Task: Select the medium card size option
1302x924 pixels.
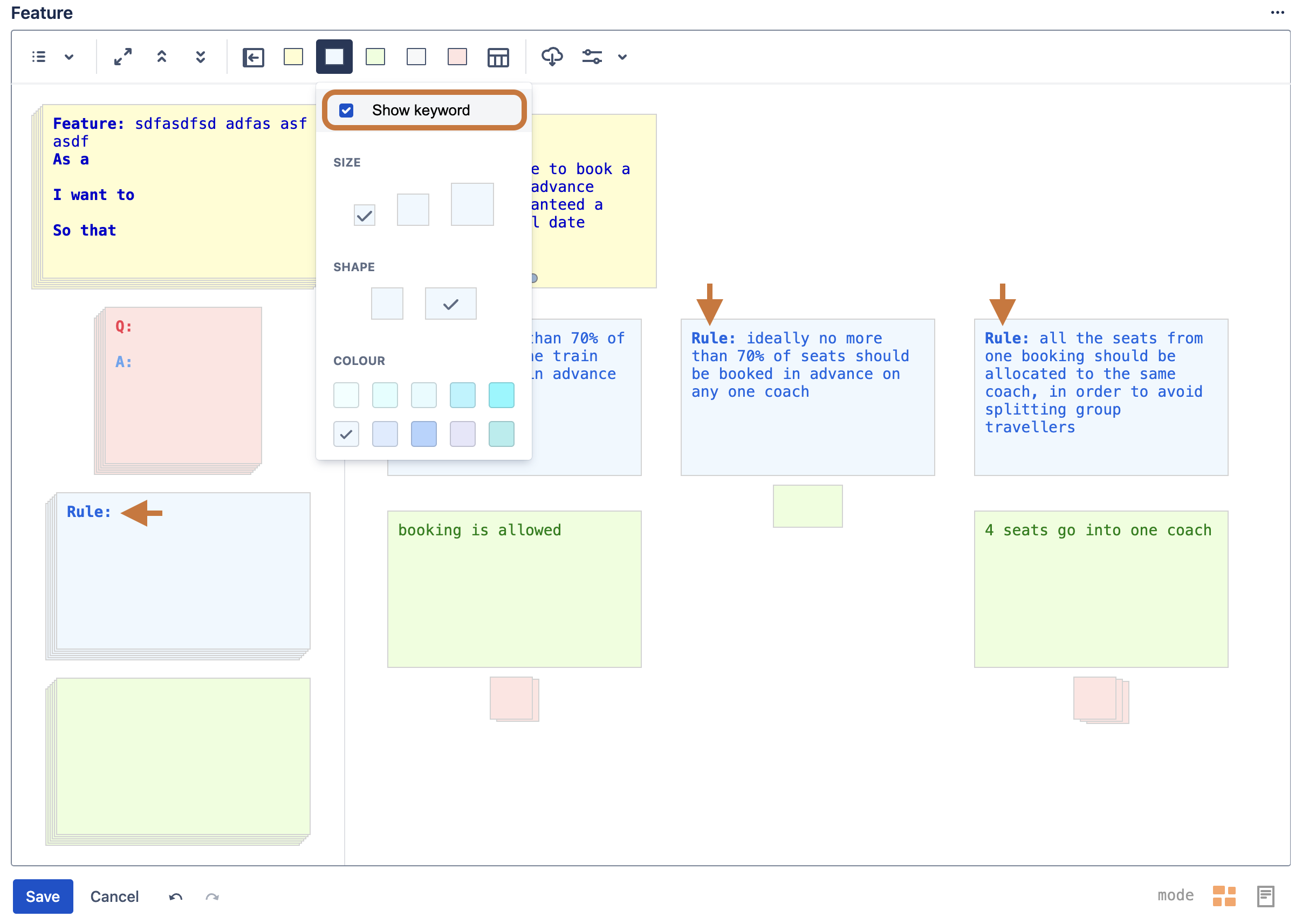Action: (x=413, y=210)
